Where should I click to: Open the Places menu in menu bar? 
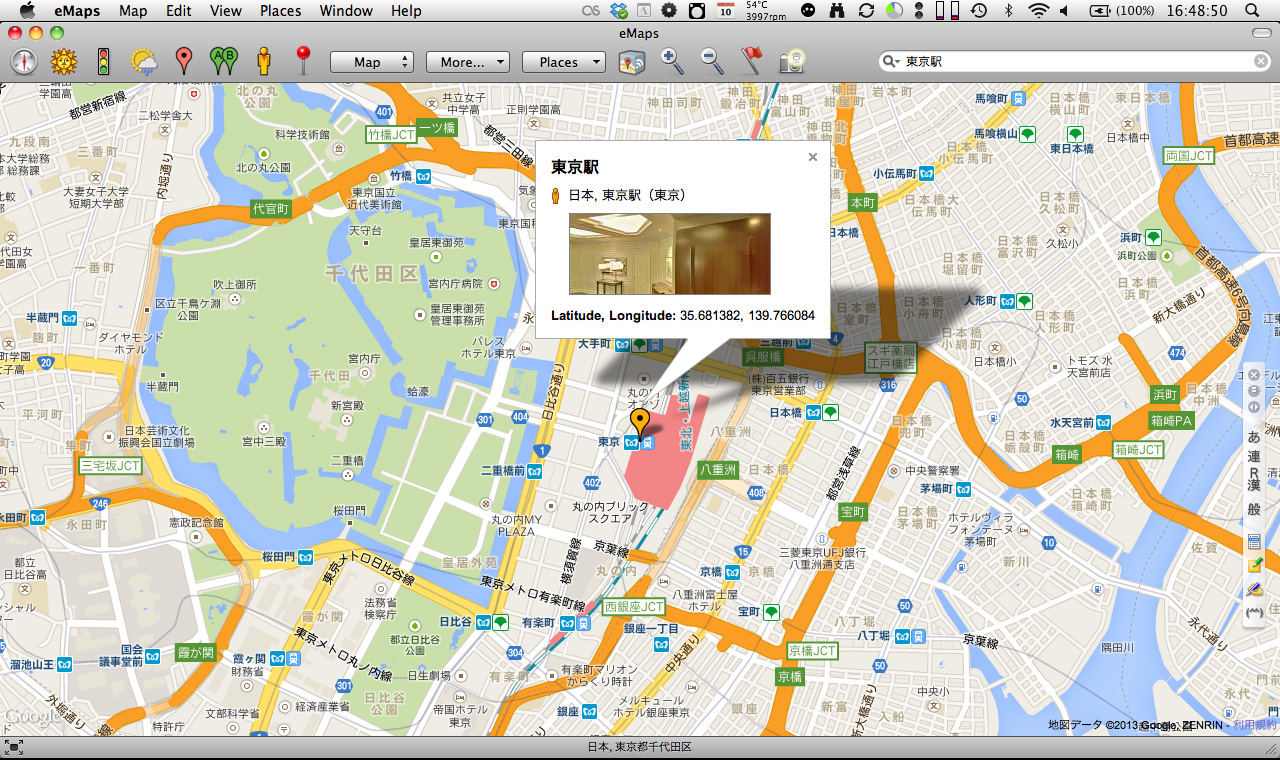click(281, 11)
